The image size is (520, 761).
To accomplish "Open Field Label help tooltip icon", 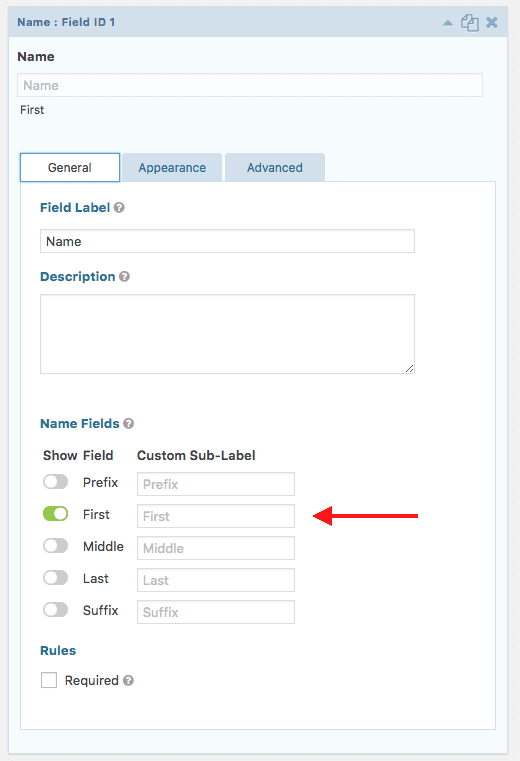I will tap(119, 208).
